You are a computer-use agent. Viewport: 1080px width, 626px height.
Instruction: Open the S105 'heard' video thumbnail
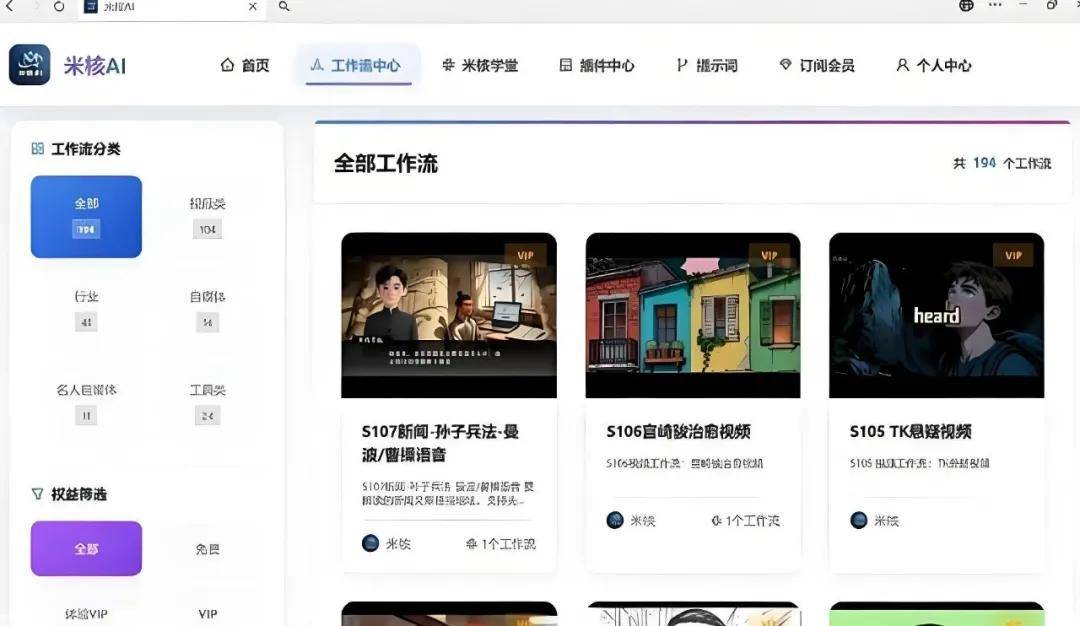tap(937, 315)
